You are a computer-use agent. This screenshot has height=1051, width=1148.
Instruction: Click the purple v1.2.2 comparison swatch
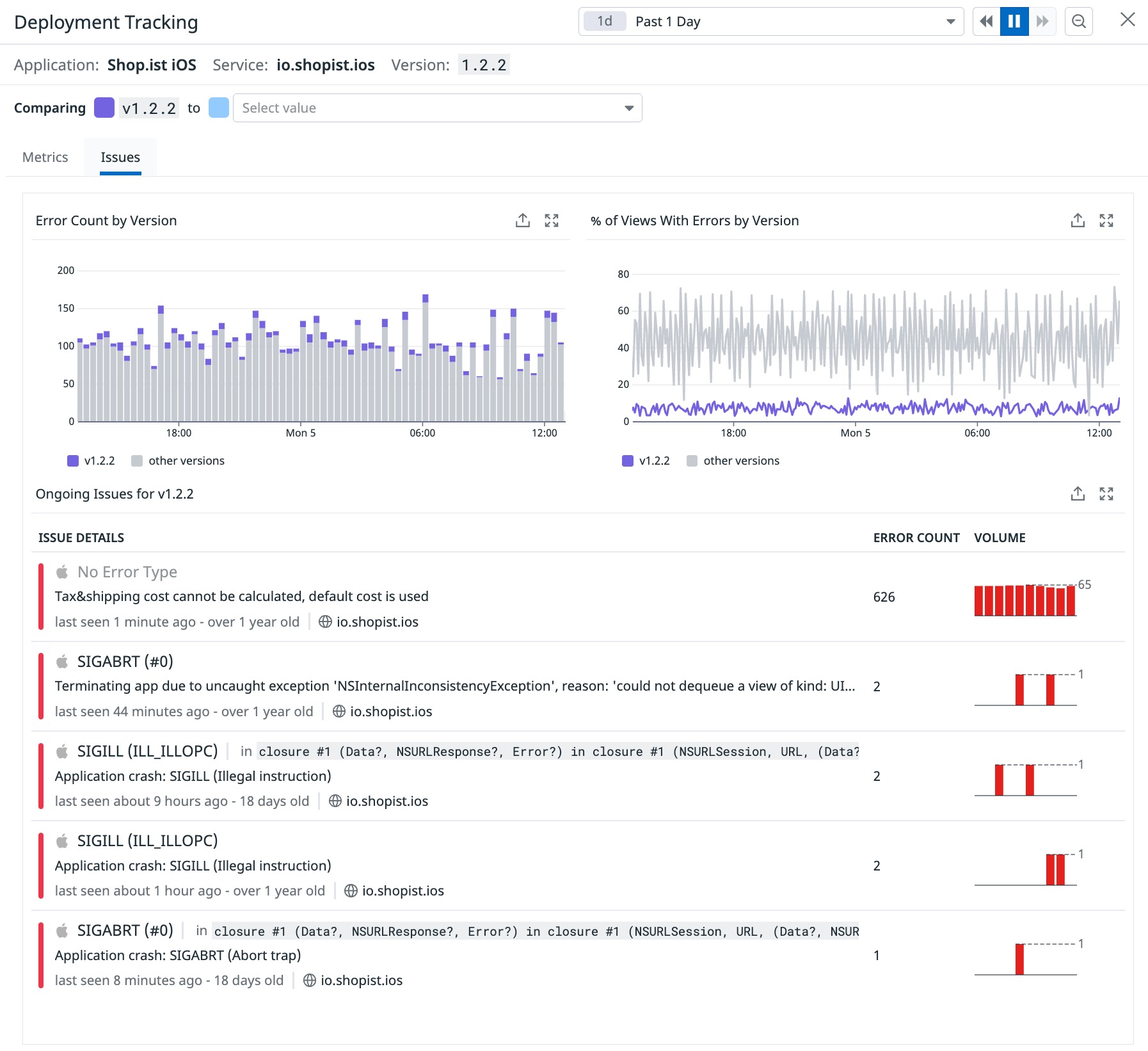[x=104, y=108]
